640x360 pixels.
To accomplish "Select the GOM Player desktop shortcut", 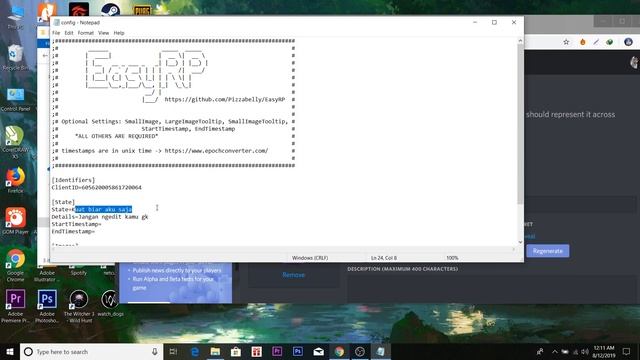I will (16, 221).
